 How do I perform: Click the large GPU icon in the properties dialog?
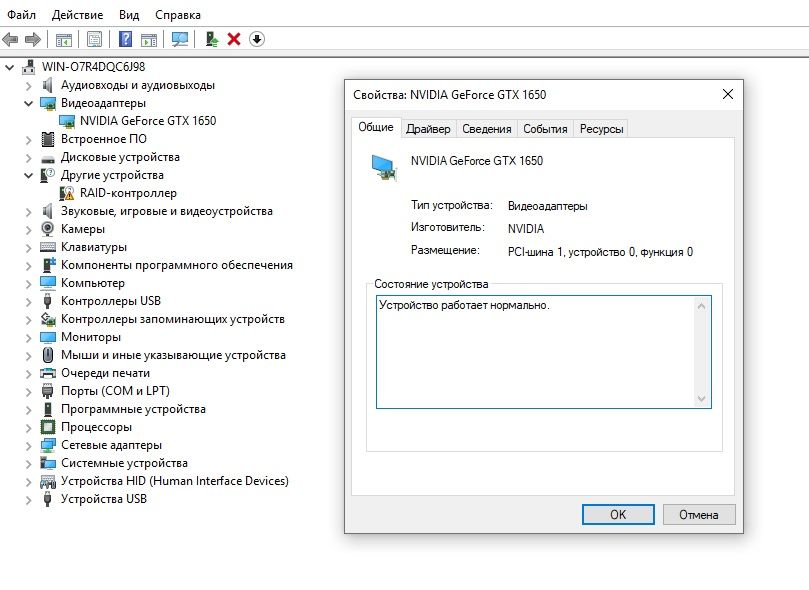(384, 168)
